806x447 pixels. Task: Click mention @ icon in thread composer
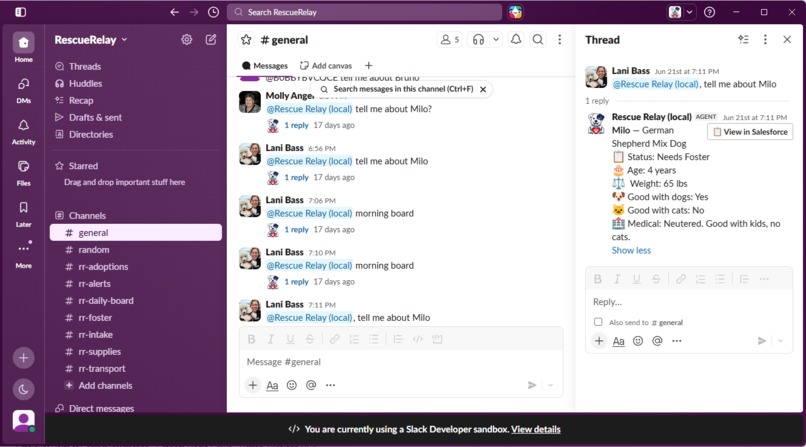pyautogui.click(x=657, y=341)
